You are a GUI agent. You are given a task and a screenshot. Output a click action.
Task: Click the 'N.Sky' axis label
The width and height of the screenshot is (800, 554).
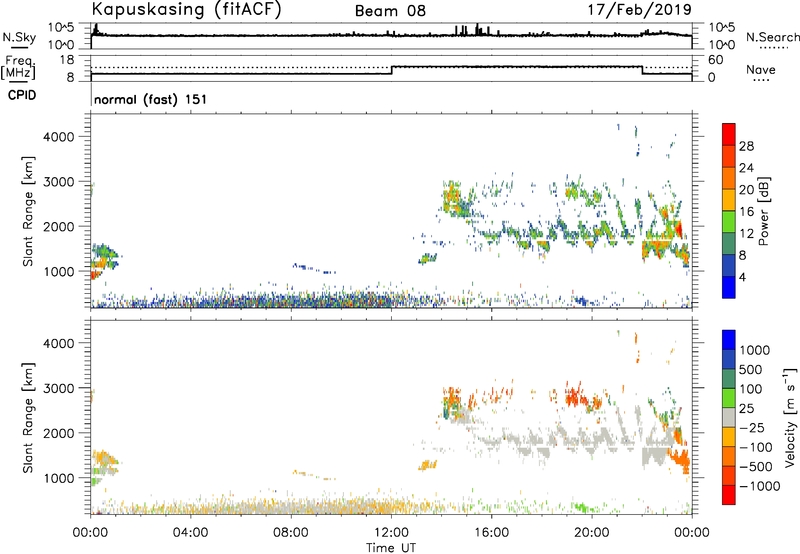coord(19,37)
